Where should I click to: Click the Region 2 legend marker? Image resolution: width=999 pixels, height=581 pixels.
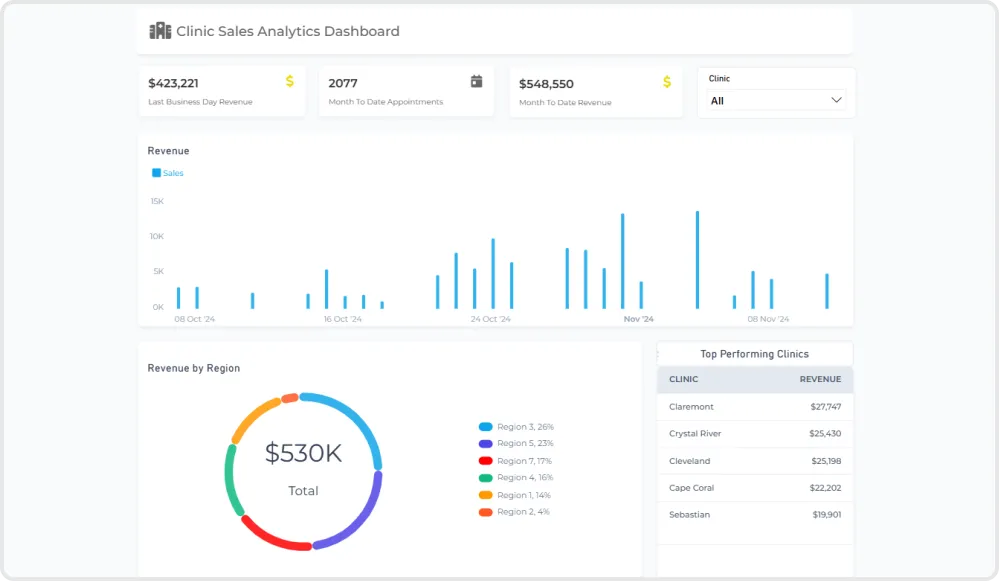click(x=486, y=512)
